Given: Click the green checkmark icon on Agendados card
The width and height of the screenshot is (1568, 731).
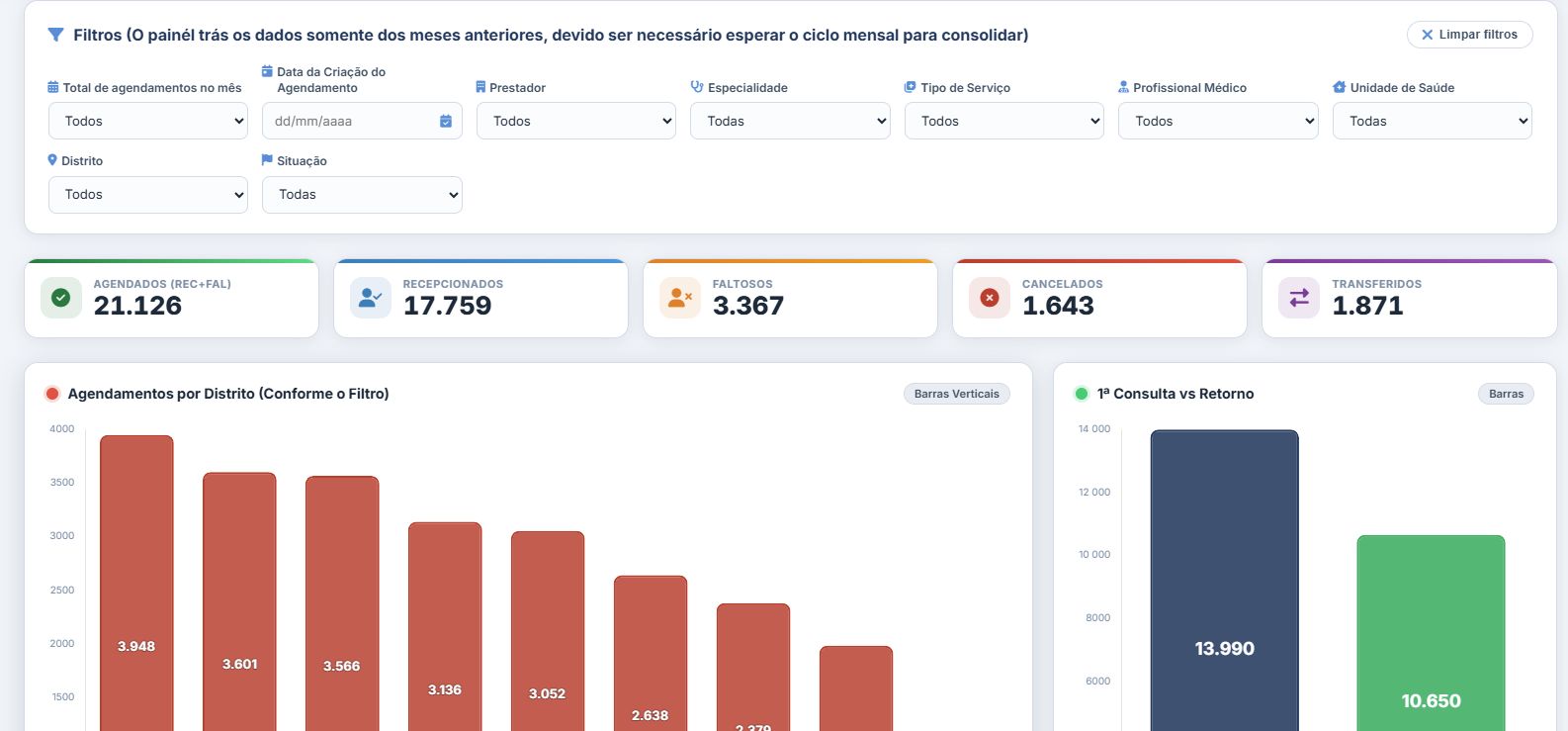Looking at the screenshot, I should click(61, 298).
